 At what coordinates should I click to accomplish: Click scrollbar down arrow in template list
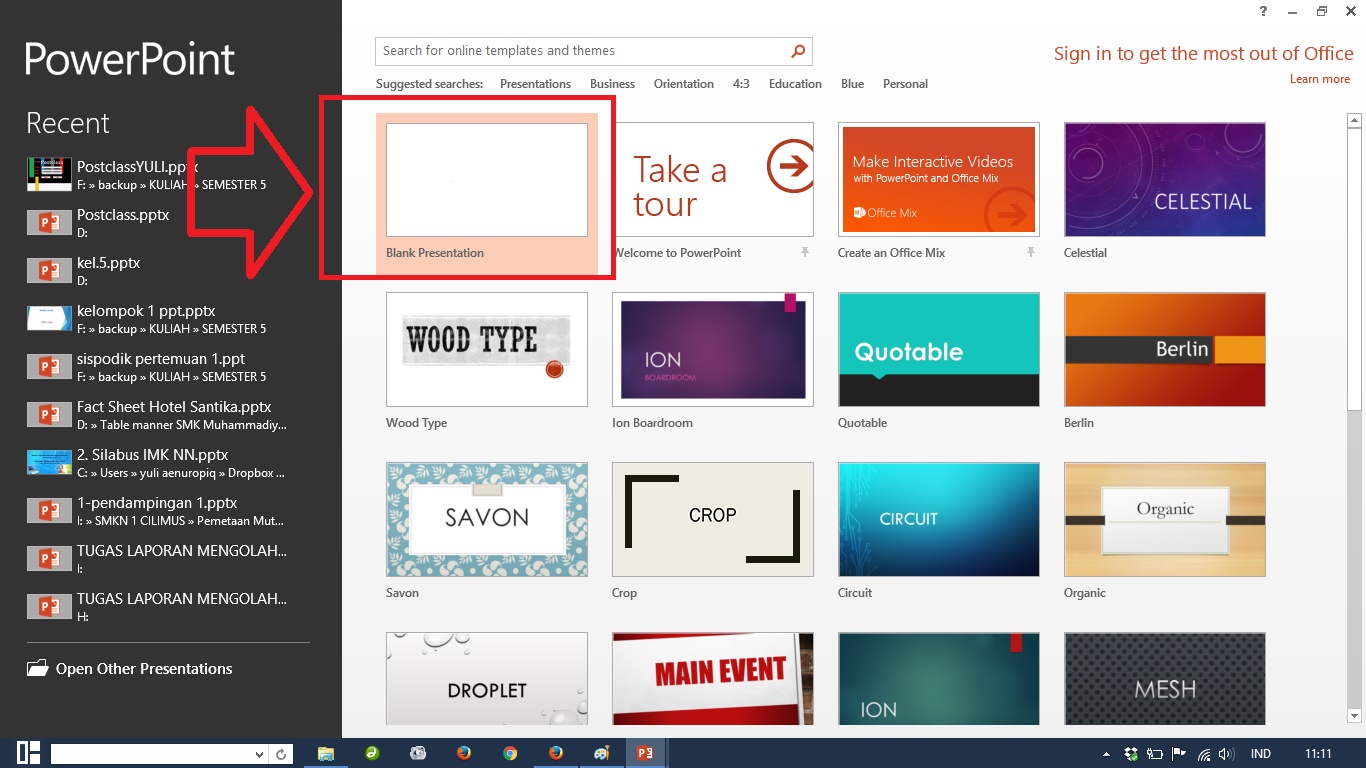[x=1355, y=716]
